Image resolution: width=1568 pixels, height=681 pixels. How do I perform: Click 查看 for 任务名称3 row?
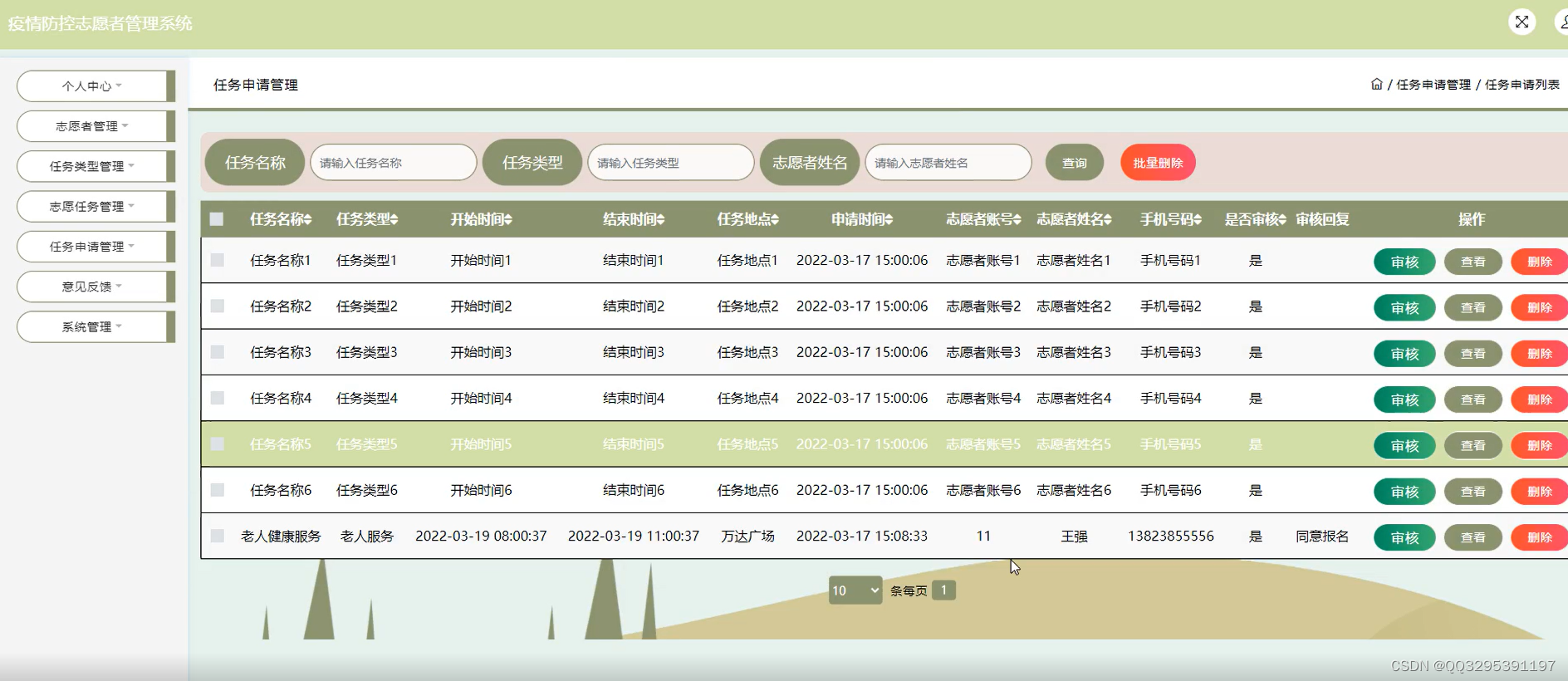1472,354
